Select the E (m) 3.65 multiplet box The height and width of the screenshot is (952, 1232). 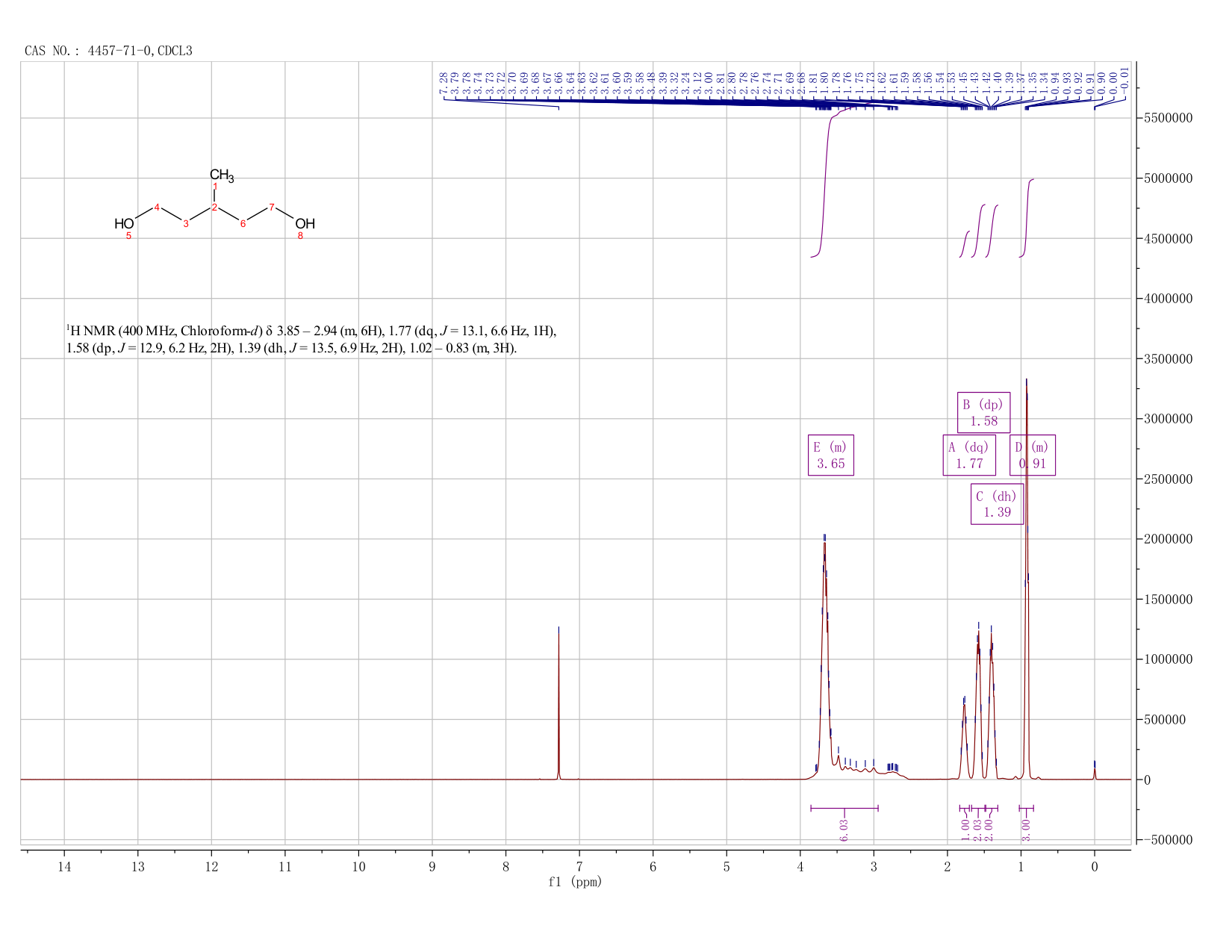tap(830, 455)
